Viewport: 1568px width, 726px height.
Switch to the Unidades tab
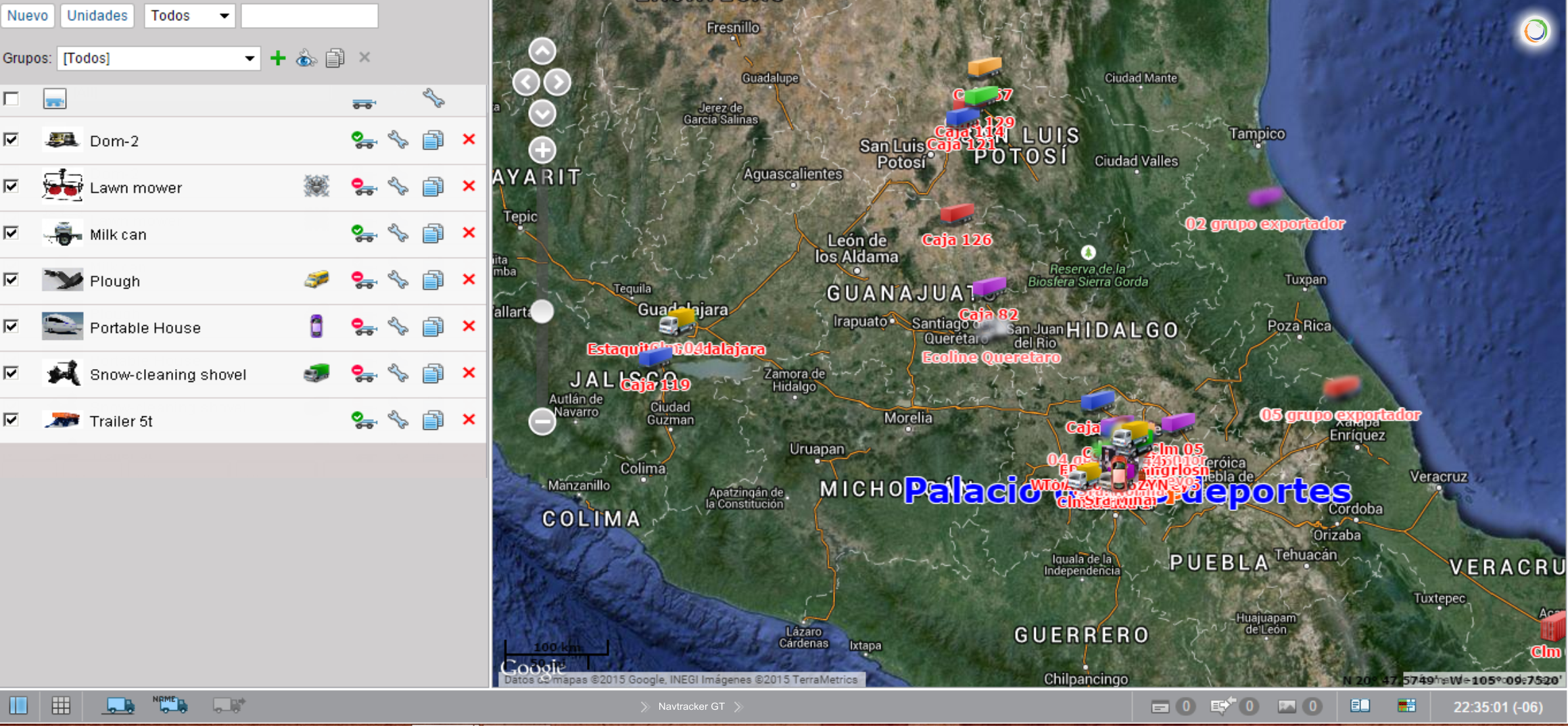[97, 16]
